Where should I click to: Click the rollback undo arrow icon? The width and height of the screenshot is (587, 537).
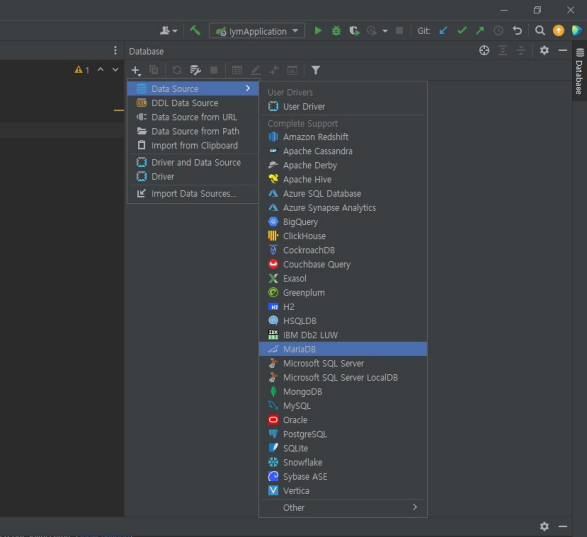pyautogui.click(x=517, y=31)
